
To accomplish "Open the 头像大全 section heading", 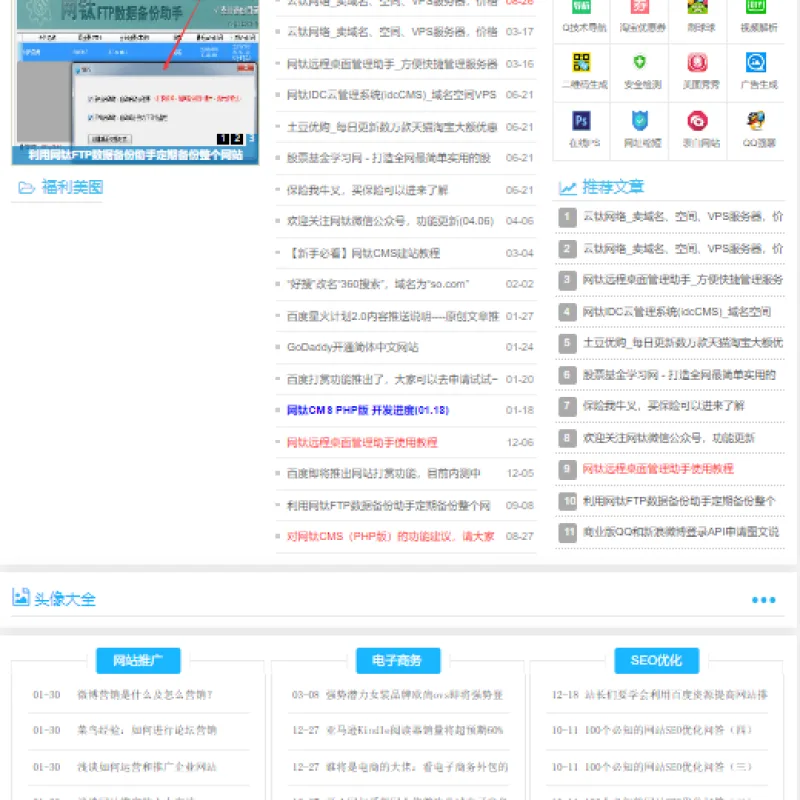I will click(64, 599).
